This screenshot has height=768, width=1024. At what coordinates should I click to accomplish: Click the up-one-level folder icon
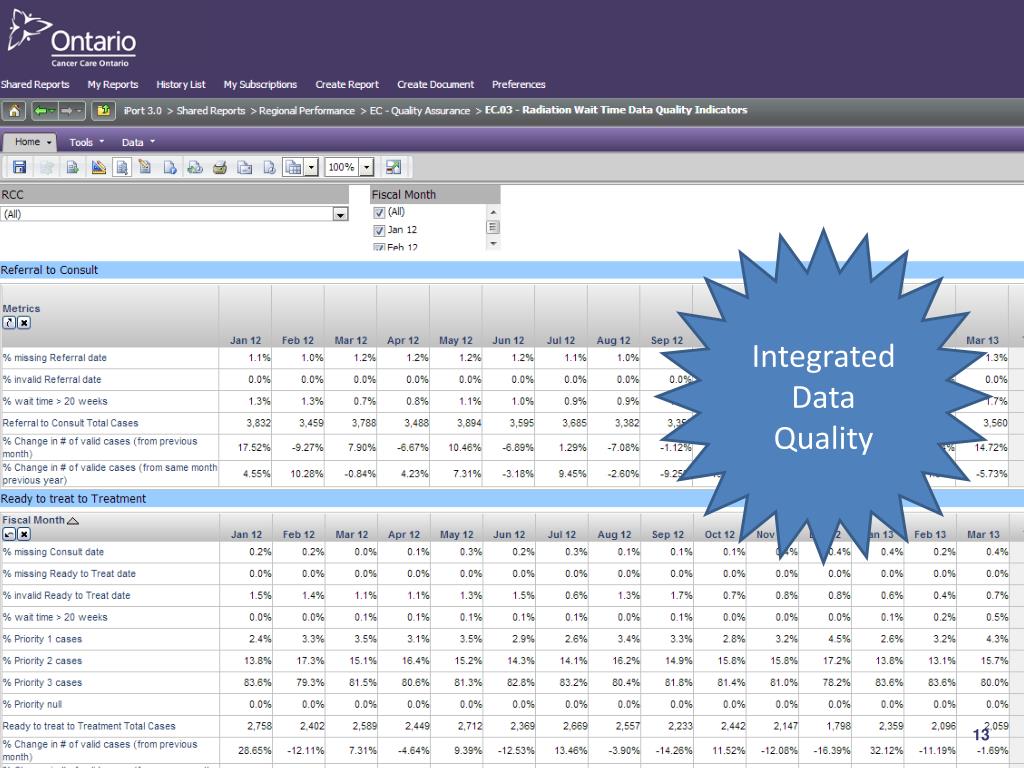[x=103, y=111]
